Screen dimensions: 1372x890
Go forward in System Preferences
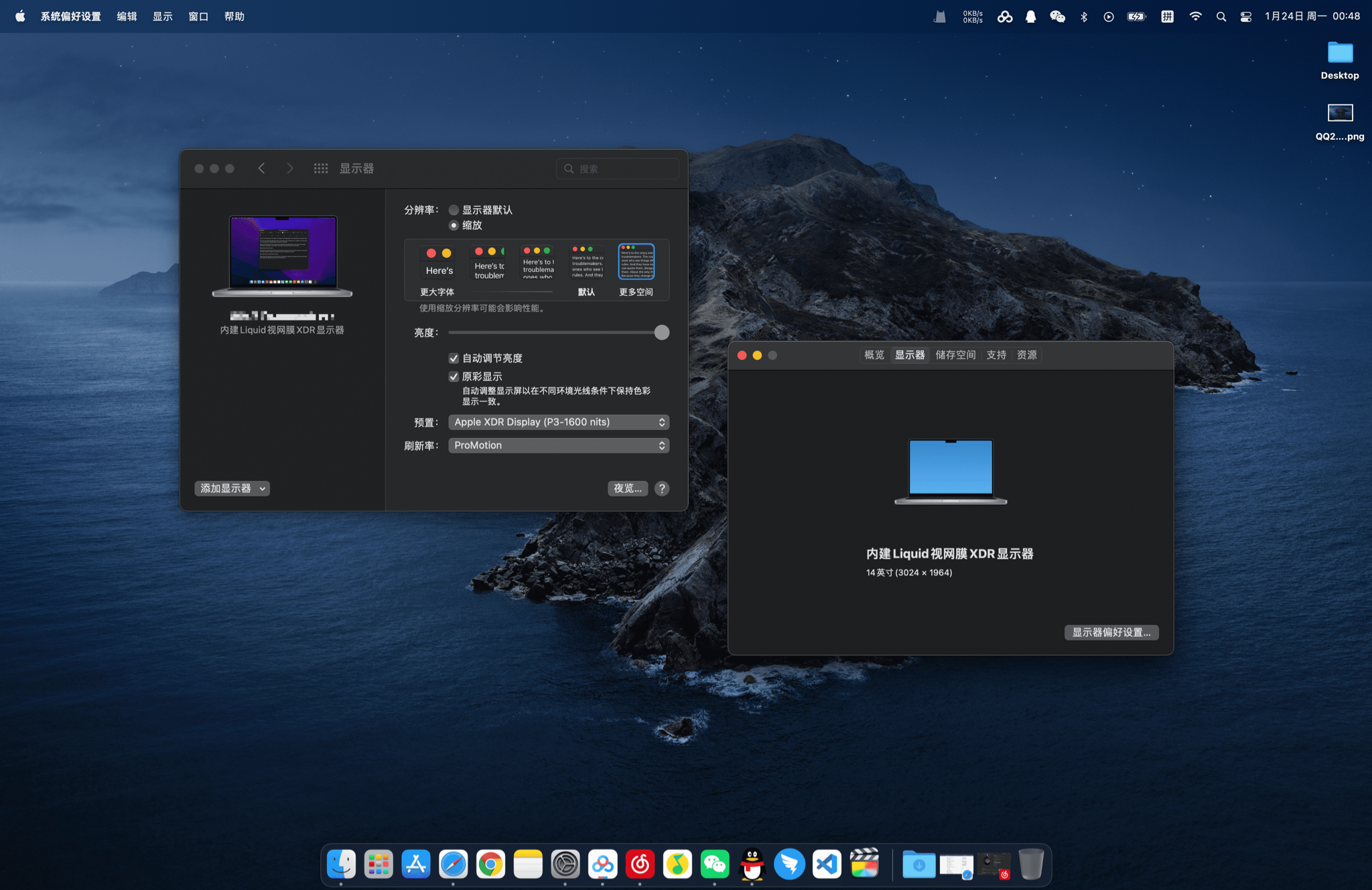click(x=290, y=169)
